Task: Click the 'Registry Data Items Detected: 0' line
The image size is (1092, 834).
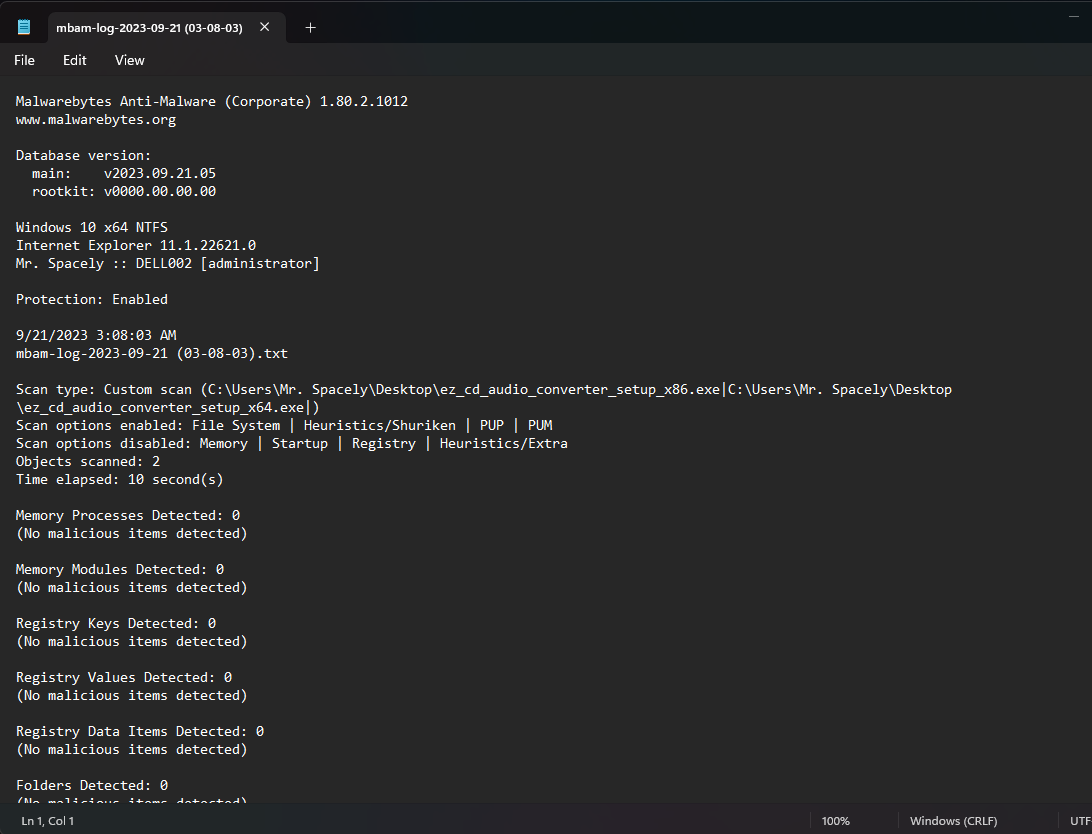Action: pos(140,732)
